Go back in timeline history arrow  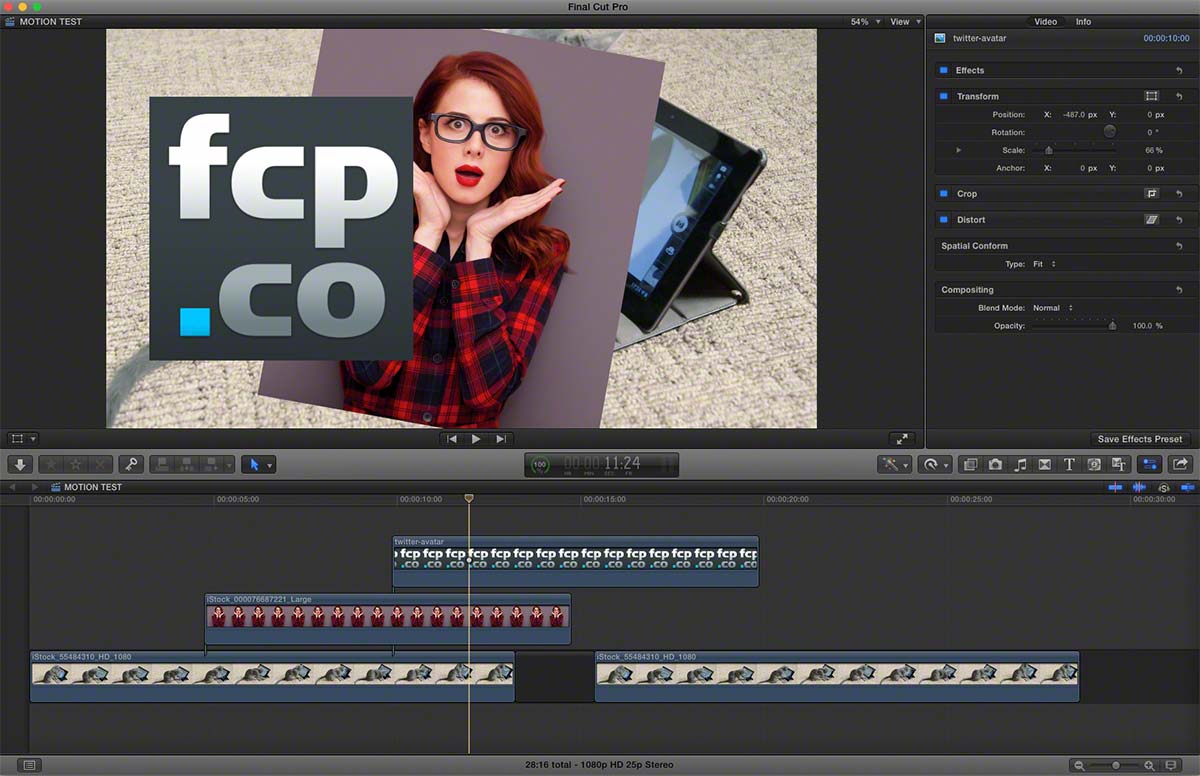point(12,487)
